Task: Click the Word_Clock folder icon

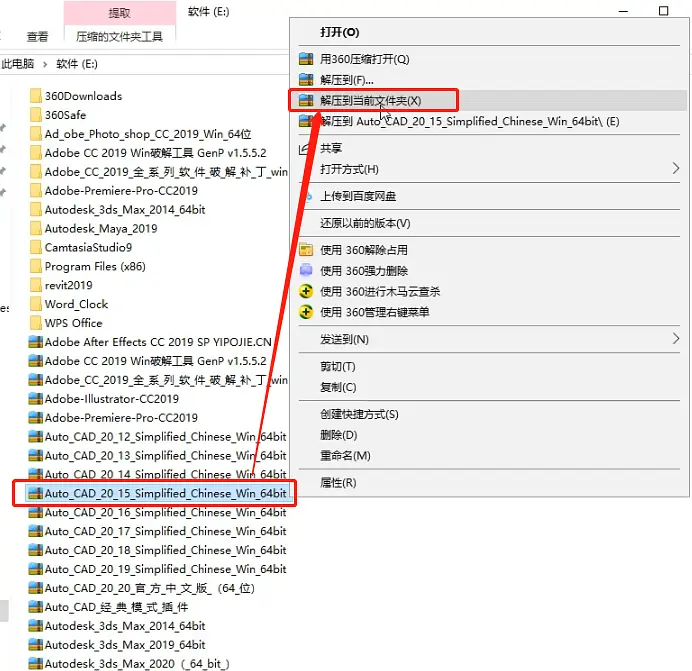Action: pos(36,304)
